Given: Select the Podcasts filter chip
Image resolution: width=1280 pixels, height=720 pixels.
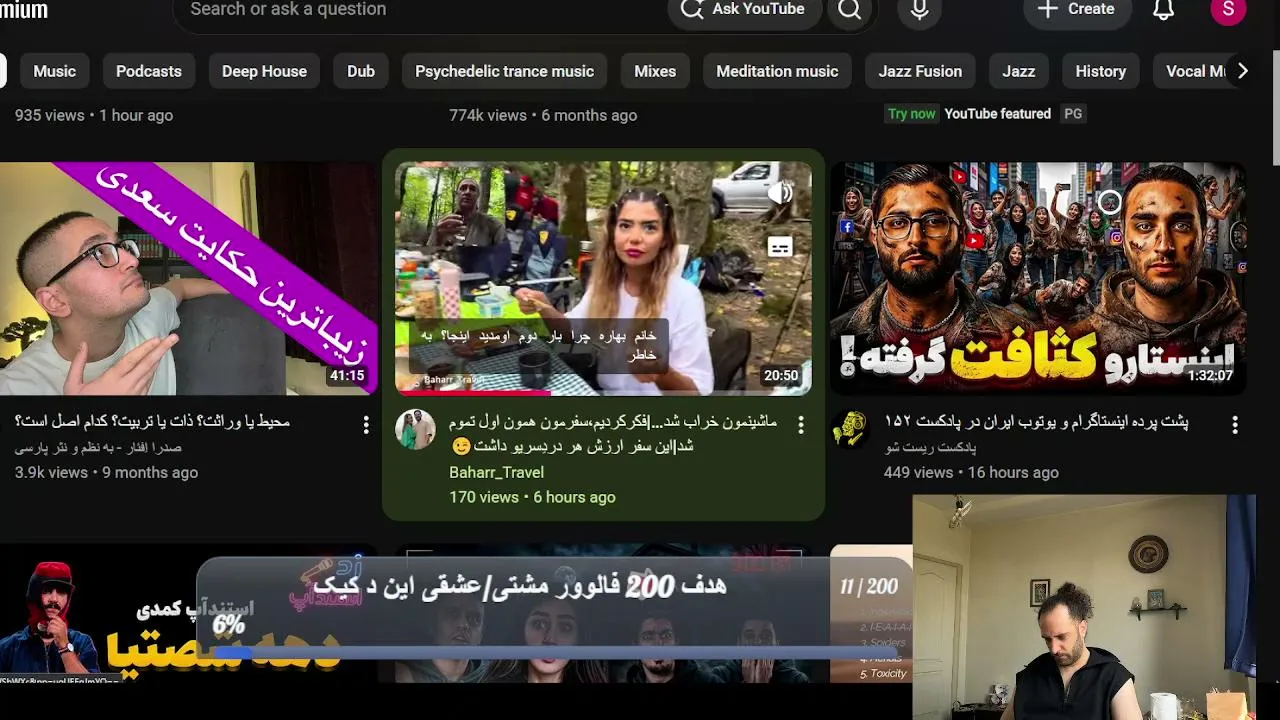Looking at the screenshot, I should coord(149,71).
